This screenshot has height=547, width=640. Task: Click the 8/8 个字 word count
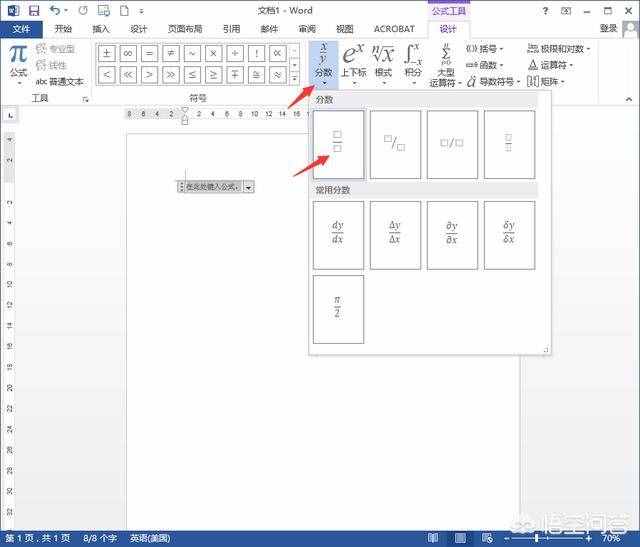pyautogui.click(x=100, y=538)
